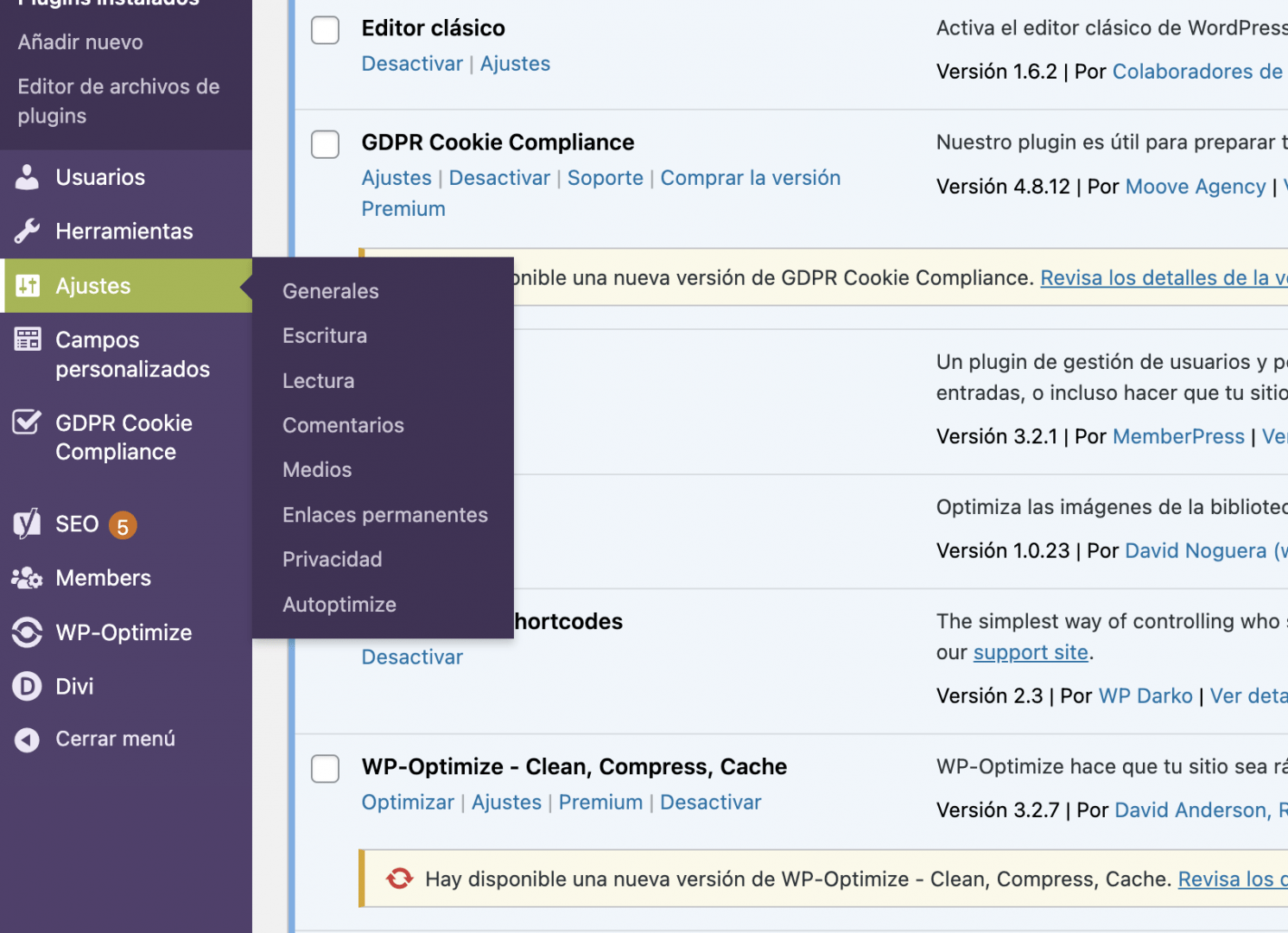
Task: Deactivate GDPR Cookie Compliance plugin
Action: (x=499, y=178)
